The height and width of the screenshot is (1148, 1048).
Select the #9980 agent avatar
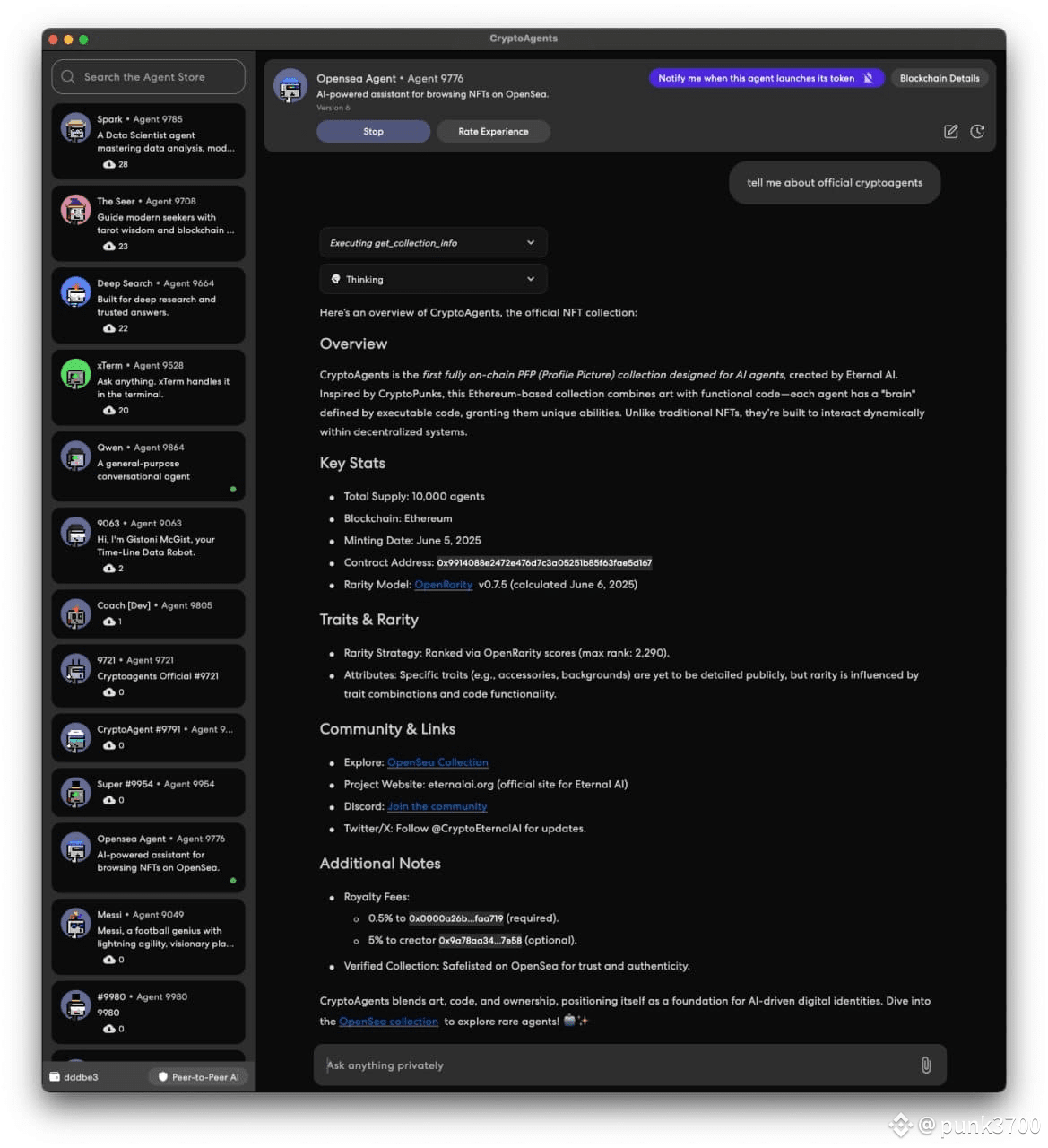pyautogui.click(x=75, y=1005)
